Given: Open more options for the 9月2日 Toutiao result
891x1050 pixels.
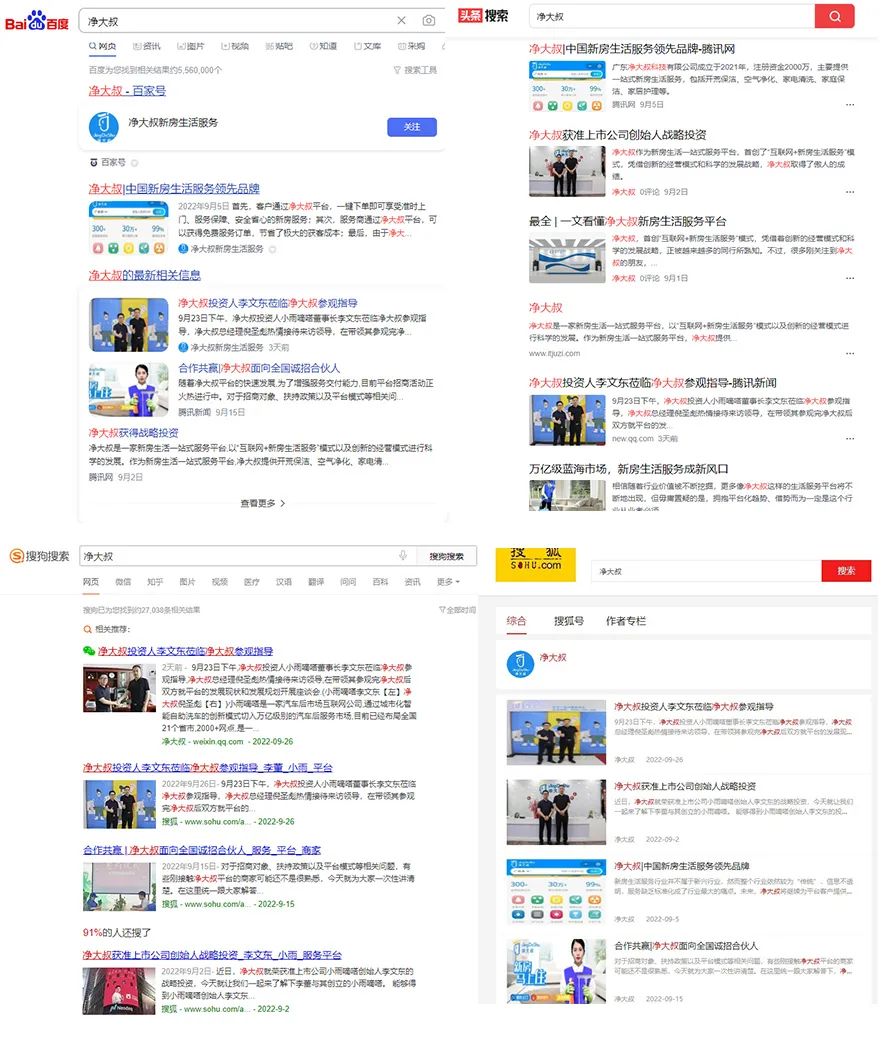Looking at the screenshot, I should [849, 192].
